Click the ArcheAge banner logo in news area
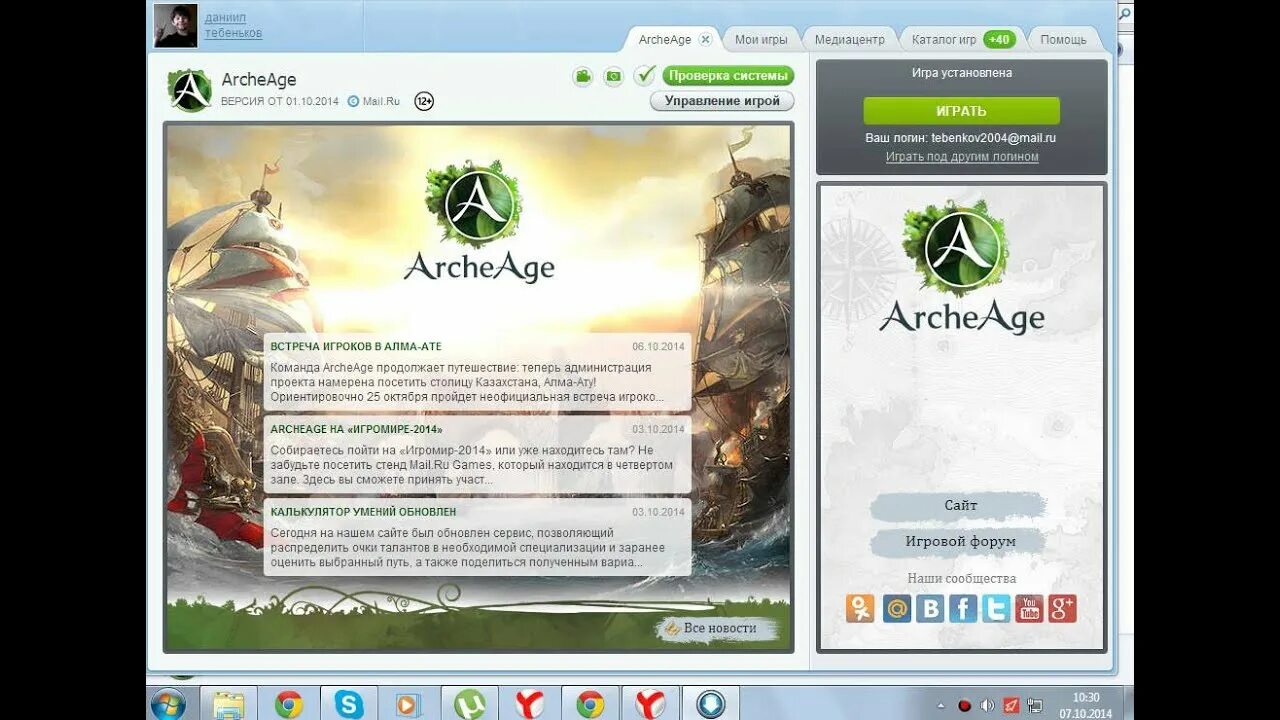This screenshot has height=720, width=1280. 479,220
